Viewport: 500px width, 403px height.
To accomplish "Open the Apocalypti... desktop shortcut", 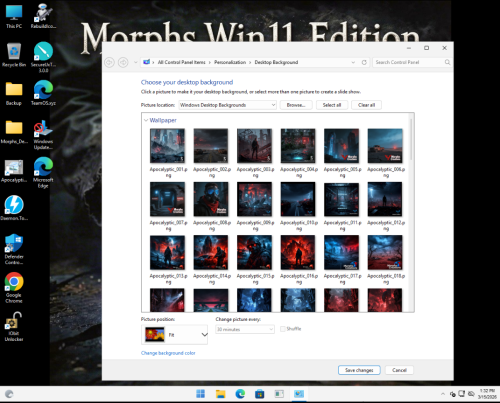I will [x=14, y=170].
